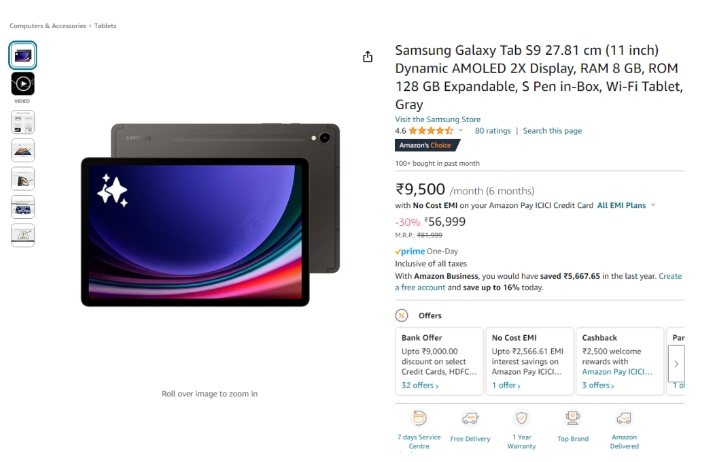Visit the Samsung Store link

click(x=438, y=119)
